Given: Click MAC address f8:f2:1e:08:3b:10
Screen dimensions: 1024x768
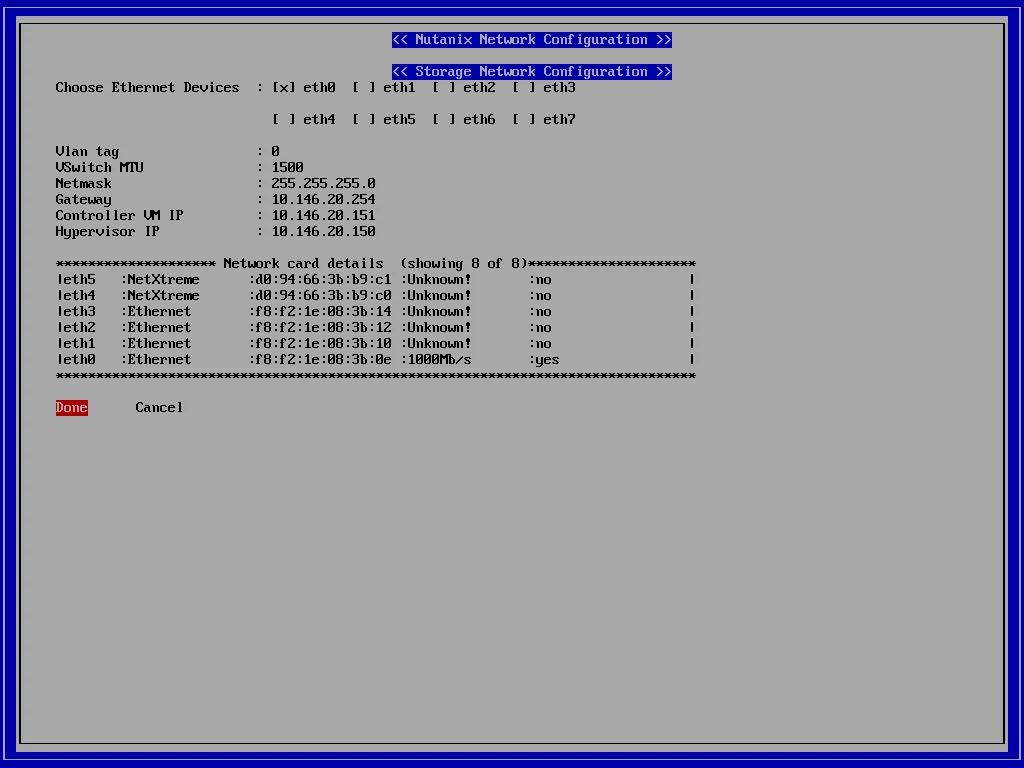Looking at the screenshot, I should (324, 344).
